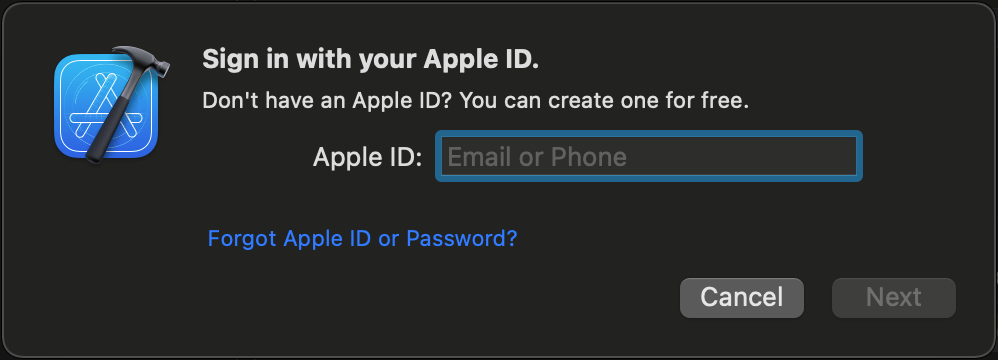The height and width of the screenshot is (360, 998).
Task: Click the letter A blueprint in Xcode icon
Action: point(95,108)
